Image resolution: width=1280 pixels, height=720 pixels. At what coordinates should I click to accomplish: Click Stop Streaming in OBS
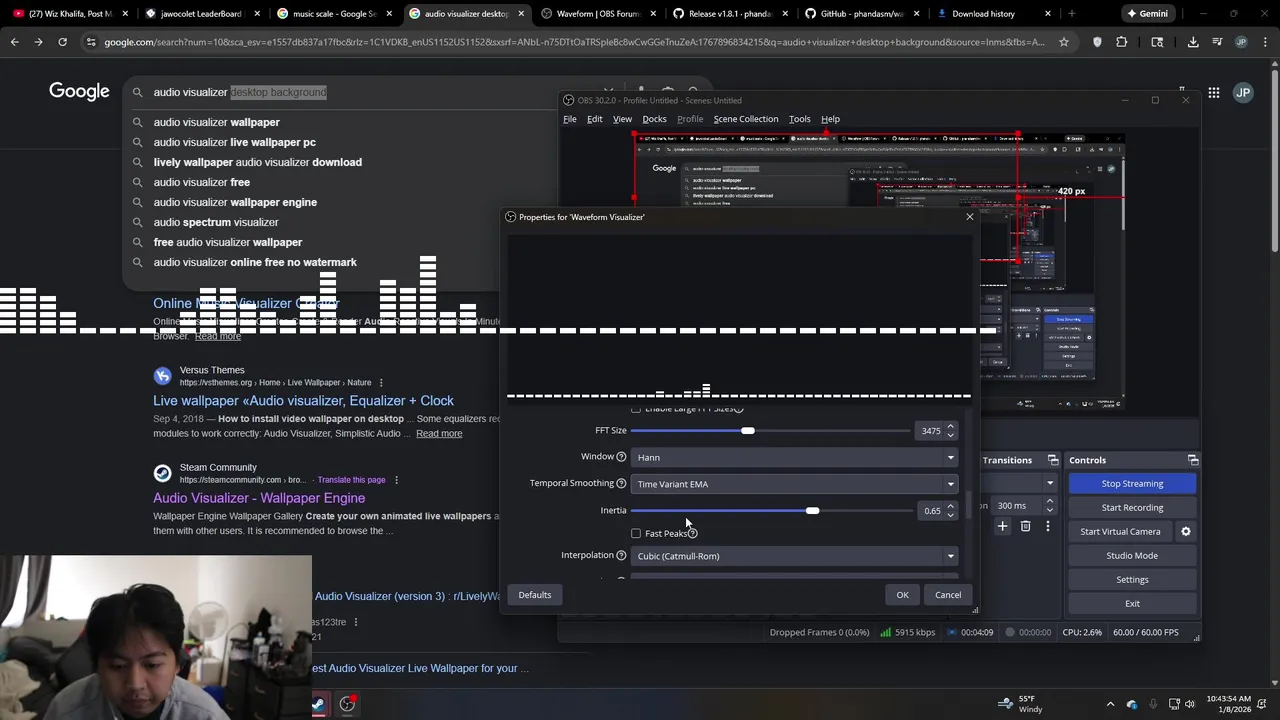point(1132,483)
